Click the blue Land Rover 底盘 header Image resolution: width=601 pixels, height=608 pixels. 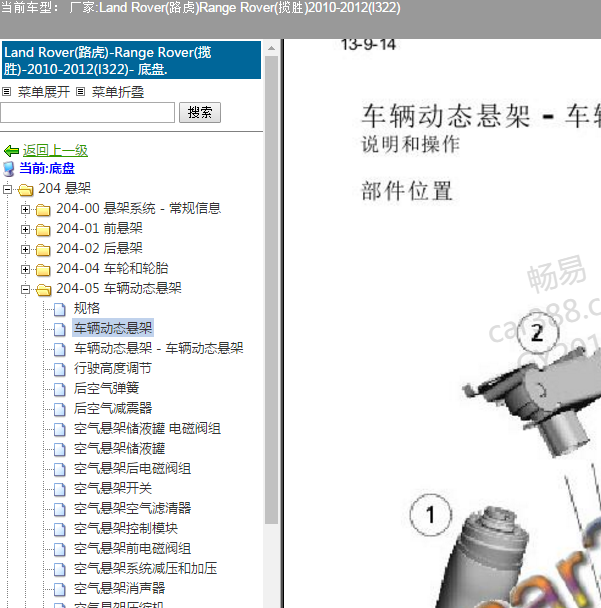tap(131, 60)
